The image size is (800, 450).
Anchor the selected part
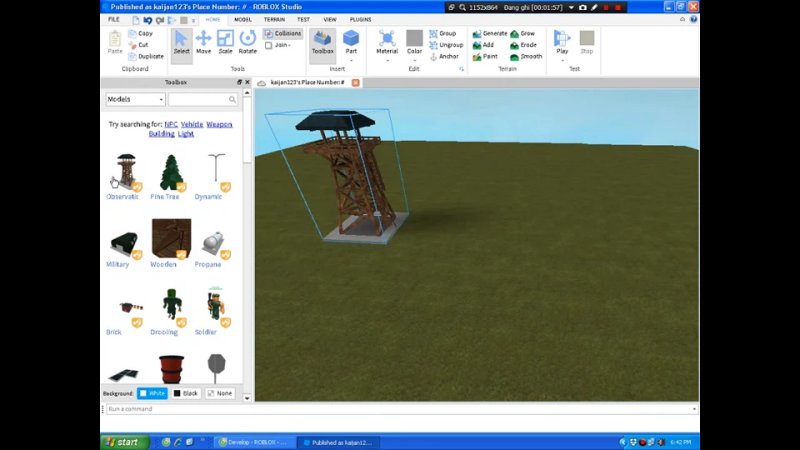(444, 57)
